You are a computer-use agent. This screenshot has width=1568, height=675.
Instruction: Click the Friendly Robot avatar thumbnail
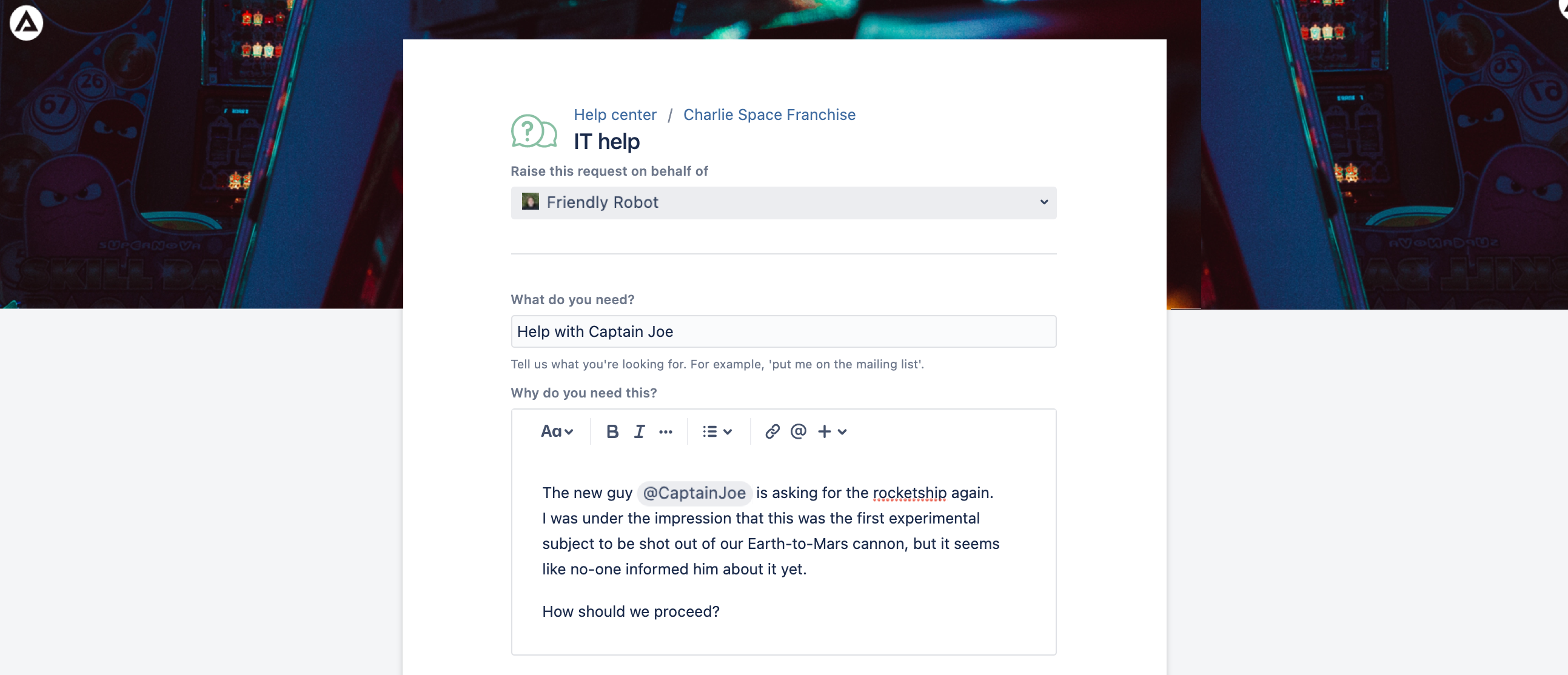click(530, 202)
